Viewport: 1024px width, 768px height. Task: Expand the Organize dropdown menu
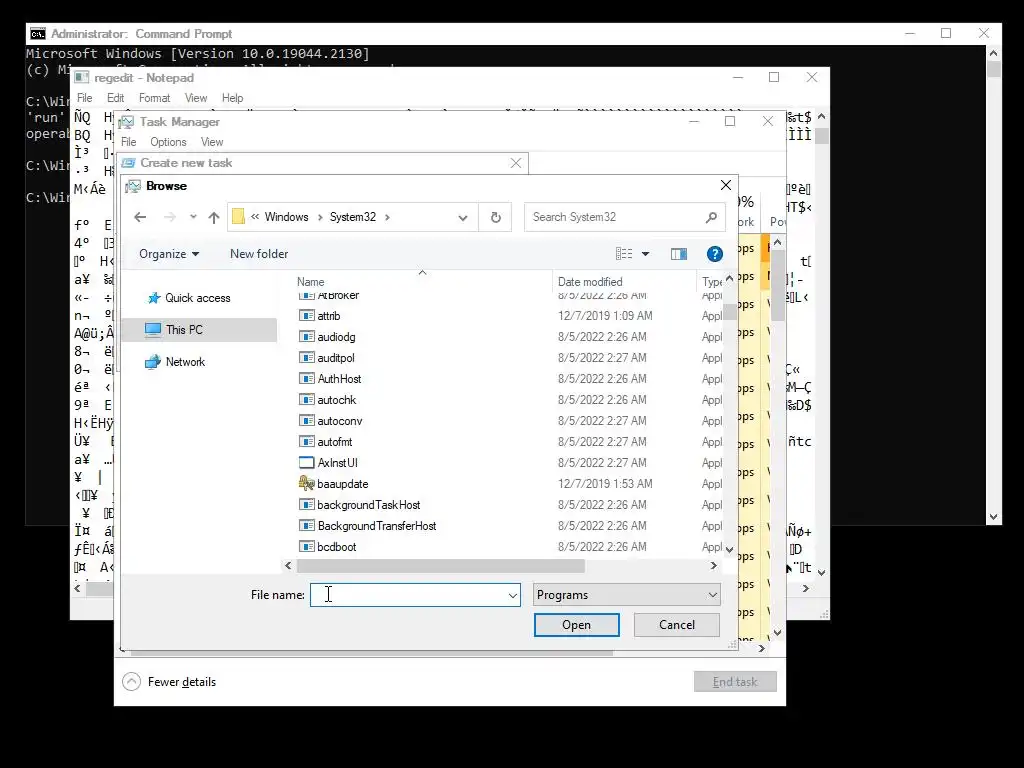(x=169, y=254)
